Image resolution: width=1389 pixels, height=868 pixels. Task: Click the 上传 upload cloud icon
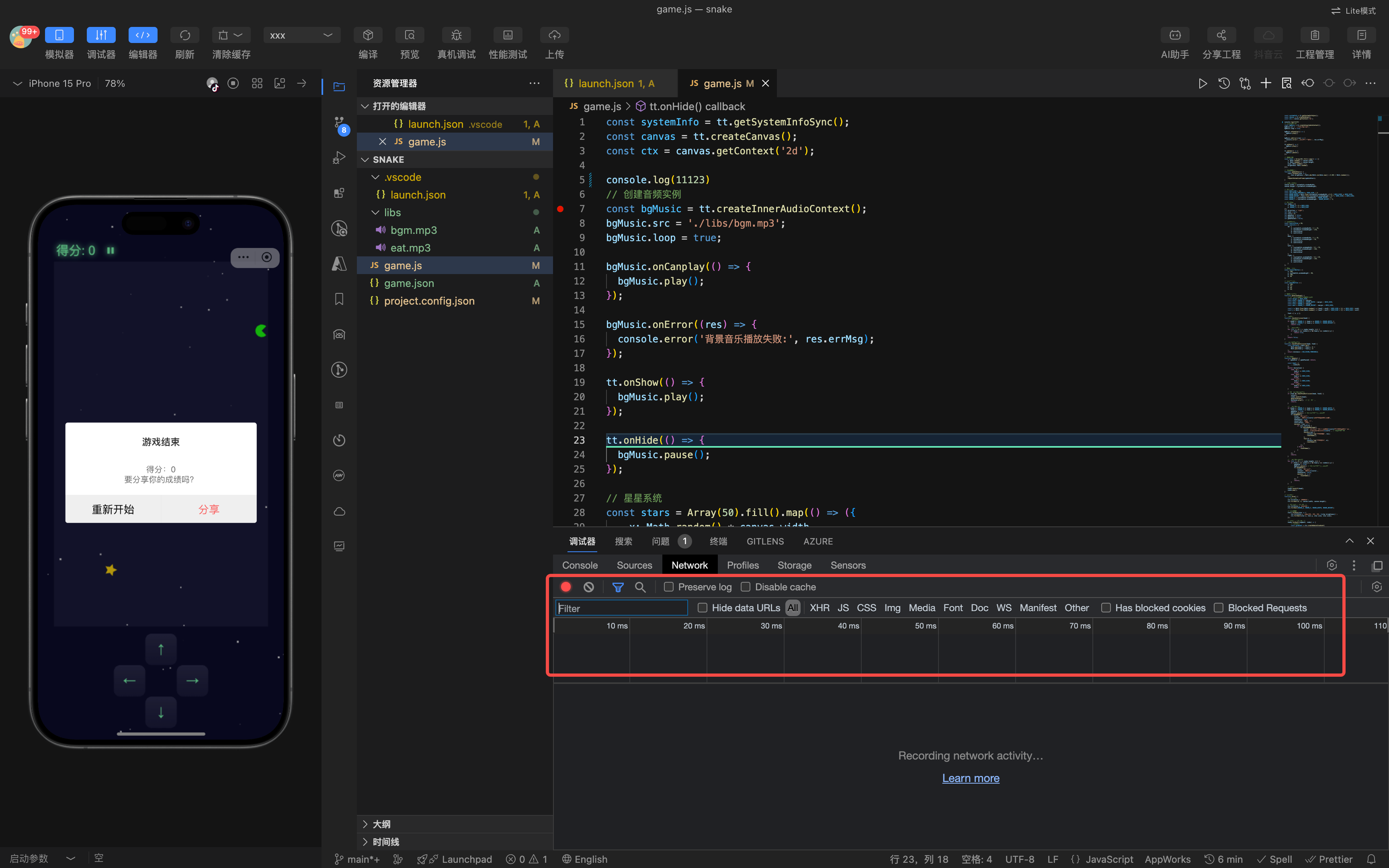pos(554,36)
